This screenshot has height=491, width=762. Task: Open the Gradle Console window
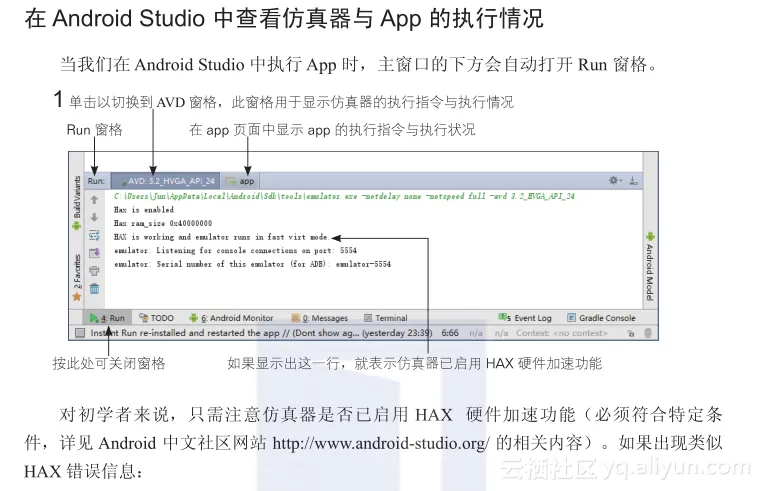[601, 318]
